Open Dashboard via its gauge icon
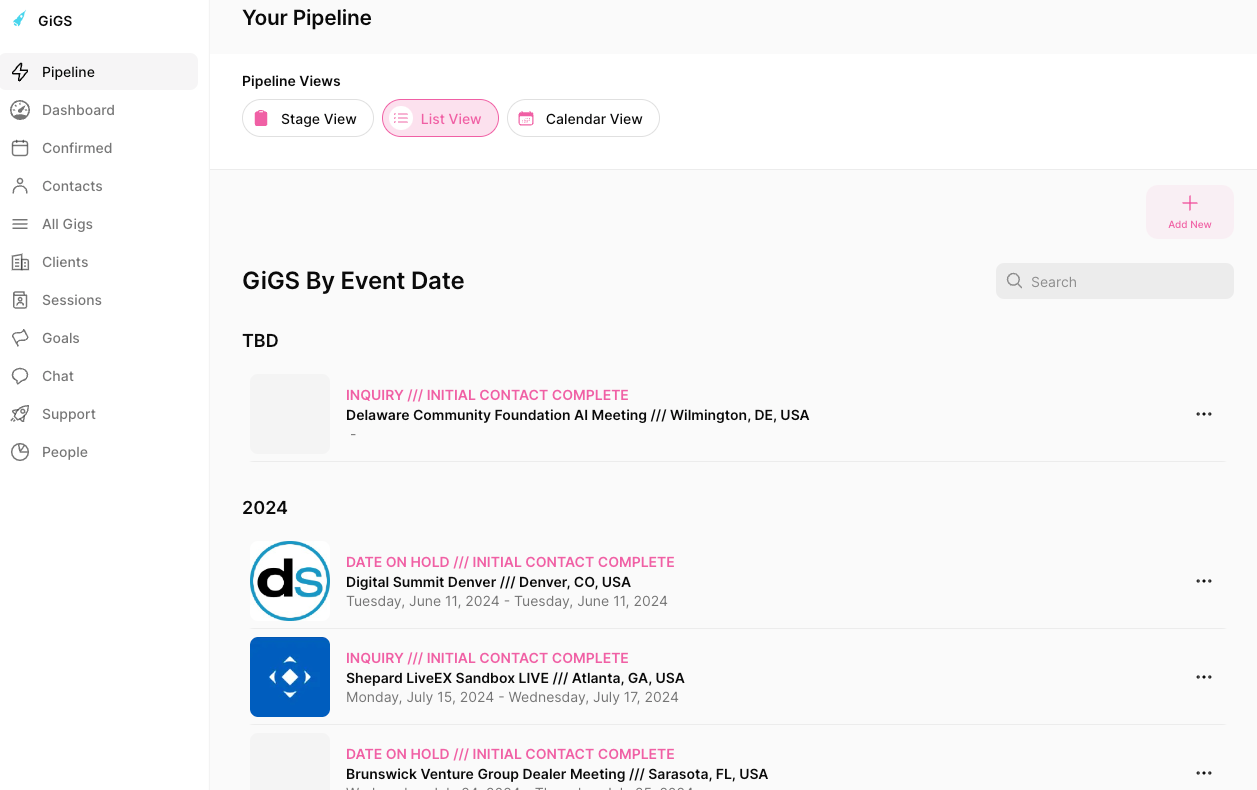This screenshot has width=1257, height=790. pyautogui.click(x=20, y=110)
